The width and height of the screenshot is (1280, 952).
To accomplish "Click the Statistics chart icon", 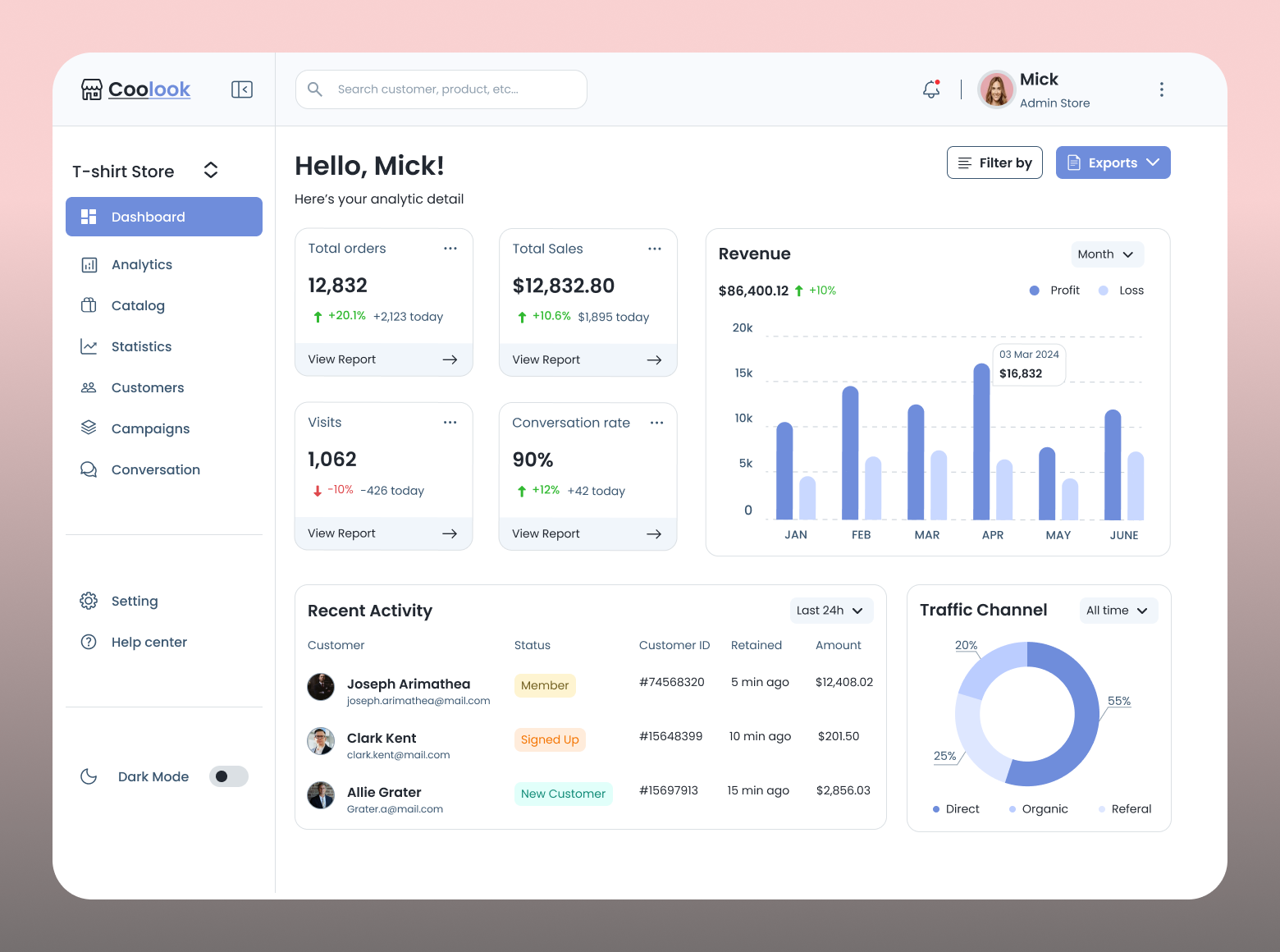I will [x=89, y=346].
